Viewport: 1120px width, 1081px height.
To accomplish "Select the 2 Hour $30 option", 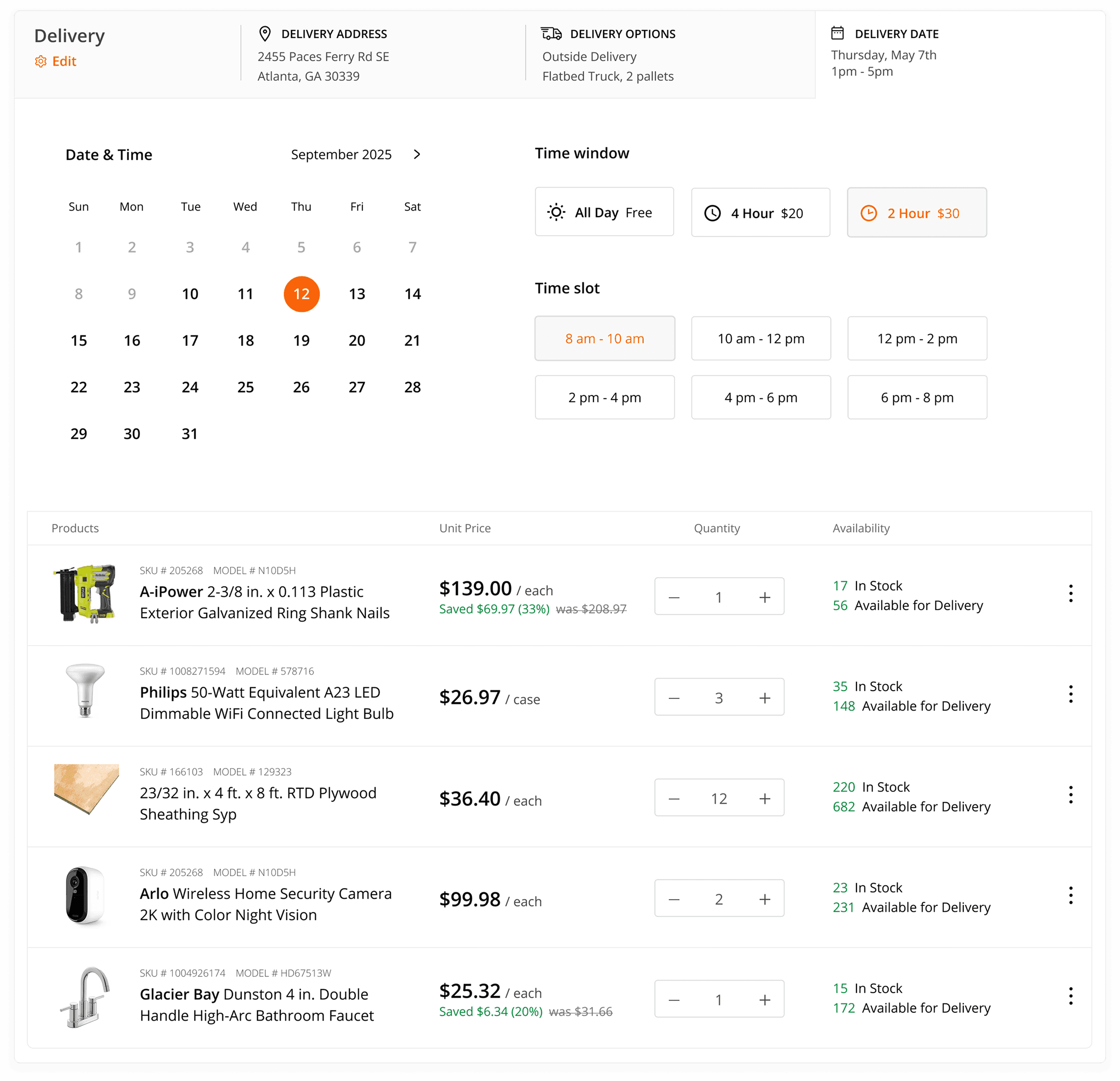I will (x=916, y=213).
